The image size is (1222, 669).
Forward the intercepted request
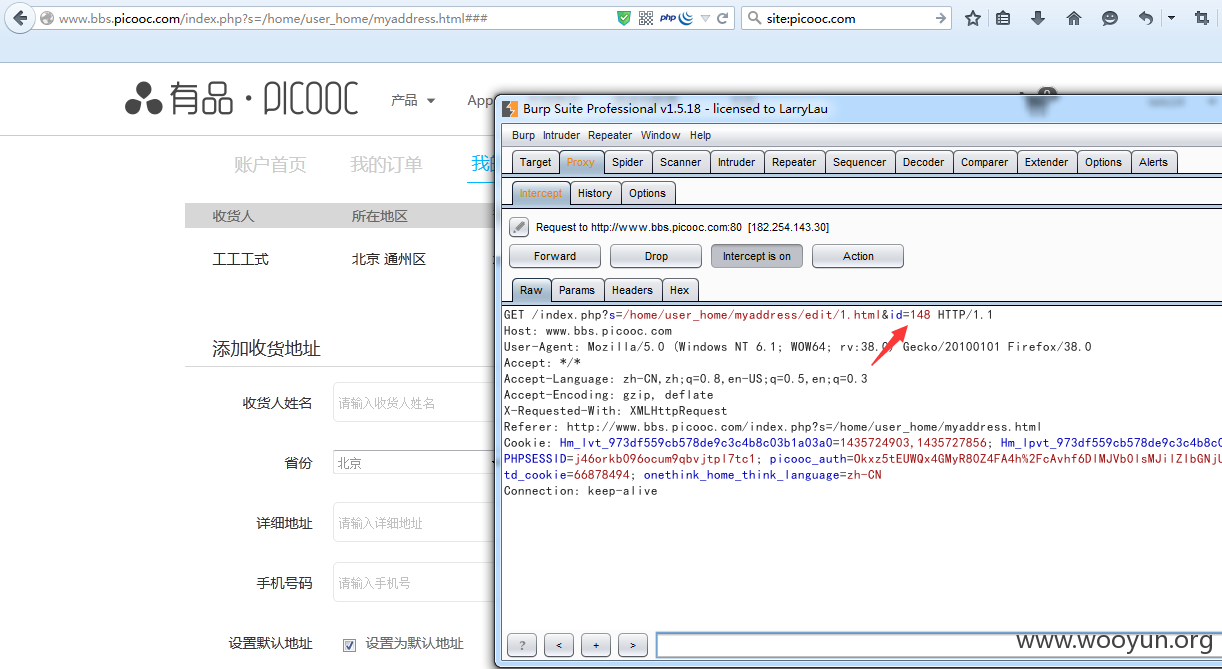click(x=555, y=256)
